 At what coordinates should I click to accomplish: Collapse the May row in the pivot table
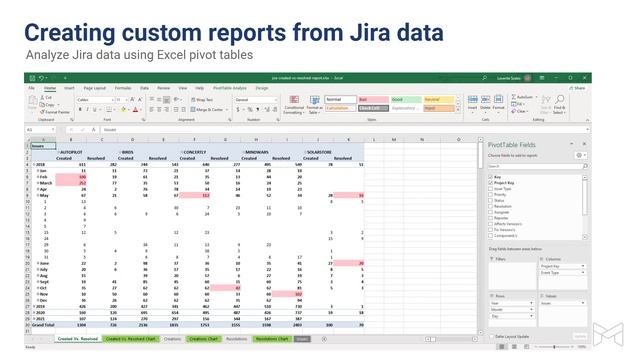[38, 196]
